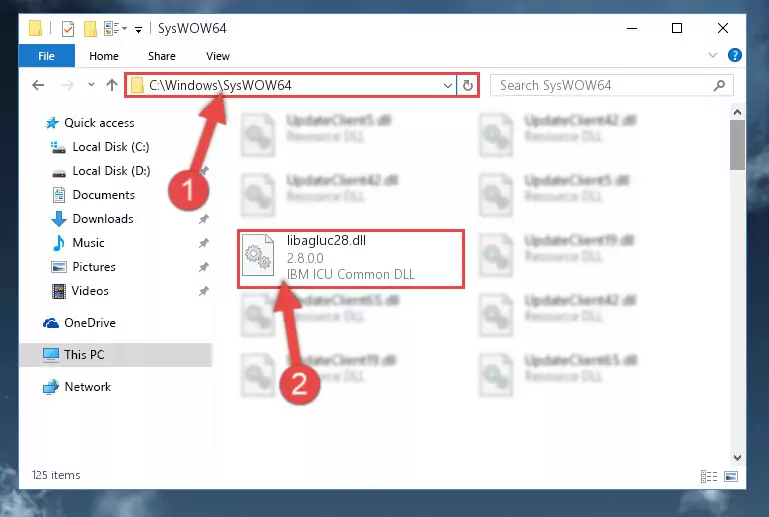Click the scroll up arrow

pyautogui.click(x=737, y=112)
